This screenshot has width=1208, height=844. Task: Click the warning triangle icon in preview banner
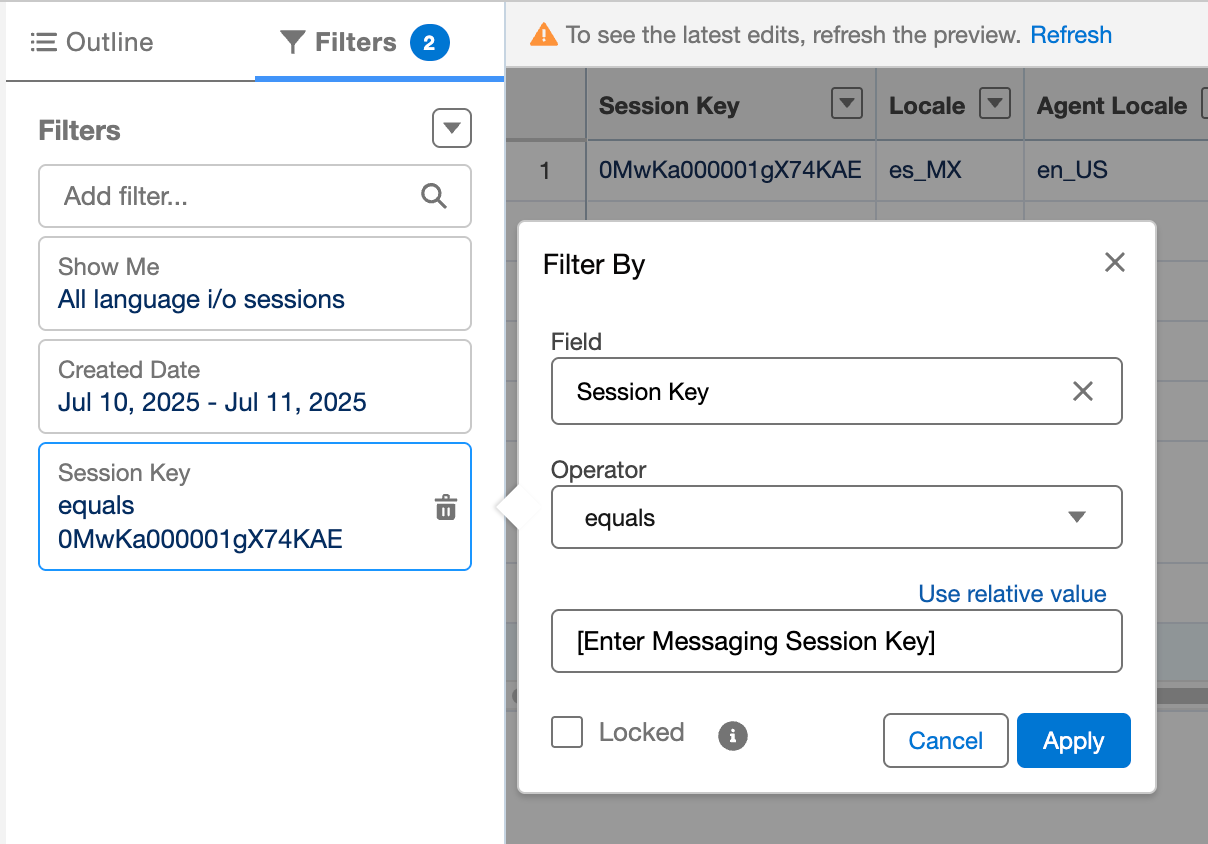click(x=543, y=35)
